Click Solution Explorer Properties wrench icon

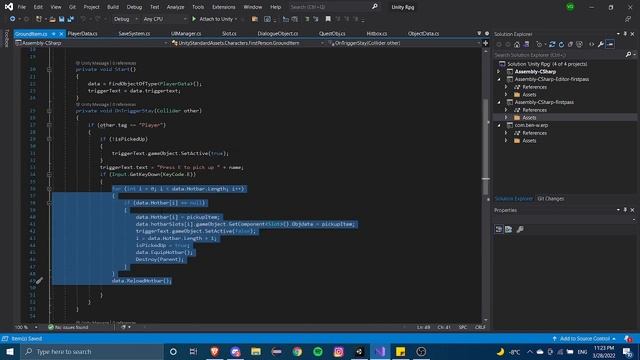[601, 44]
